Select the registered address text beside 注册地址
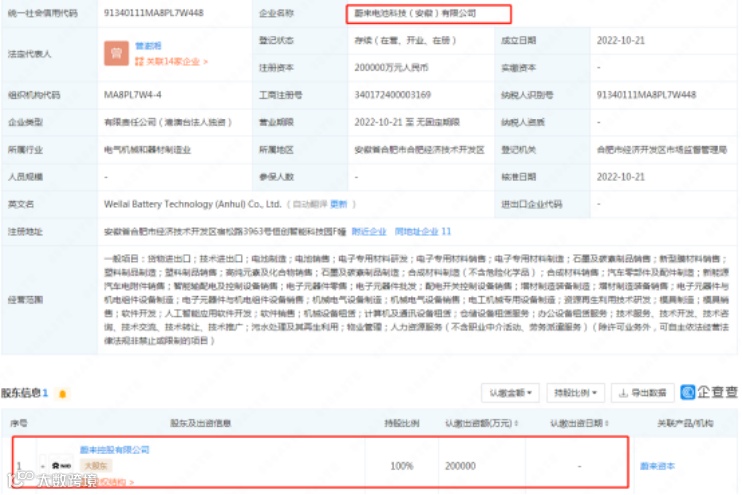This screenshot has height=495, width=742. [x=225, y=231]
